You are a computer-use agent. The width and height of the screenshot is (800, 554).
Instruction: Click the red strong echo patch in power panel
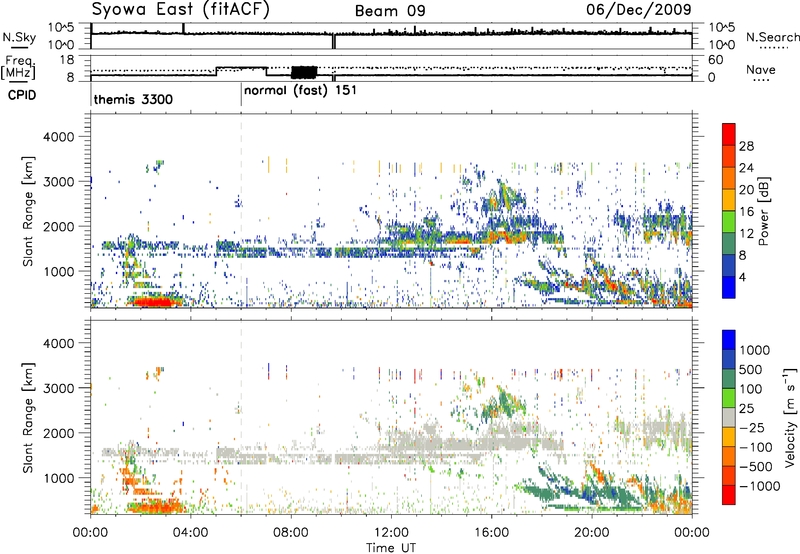click(x=152, y=302)
